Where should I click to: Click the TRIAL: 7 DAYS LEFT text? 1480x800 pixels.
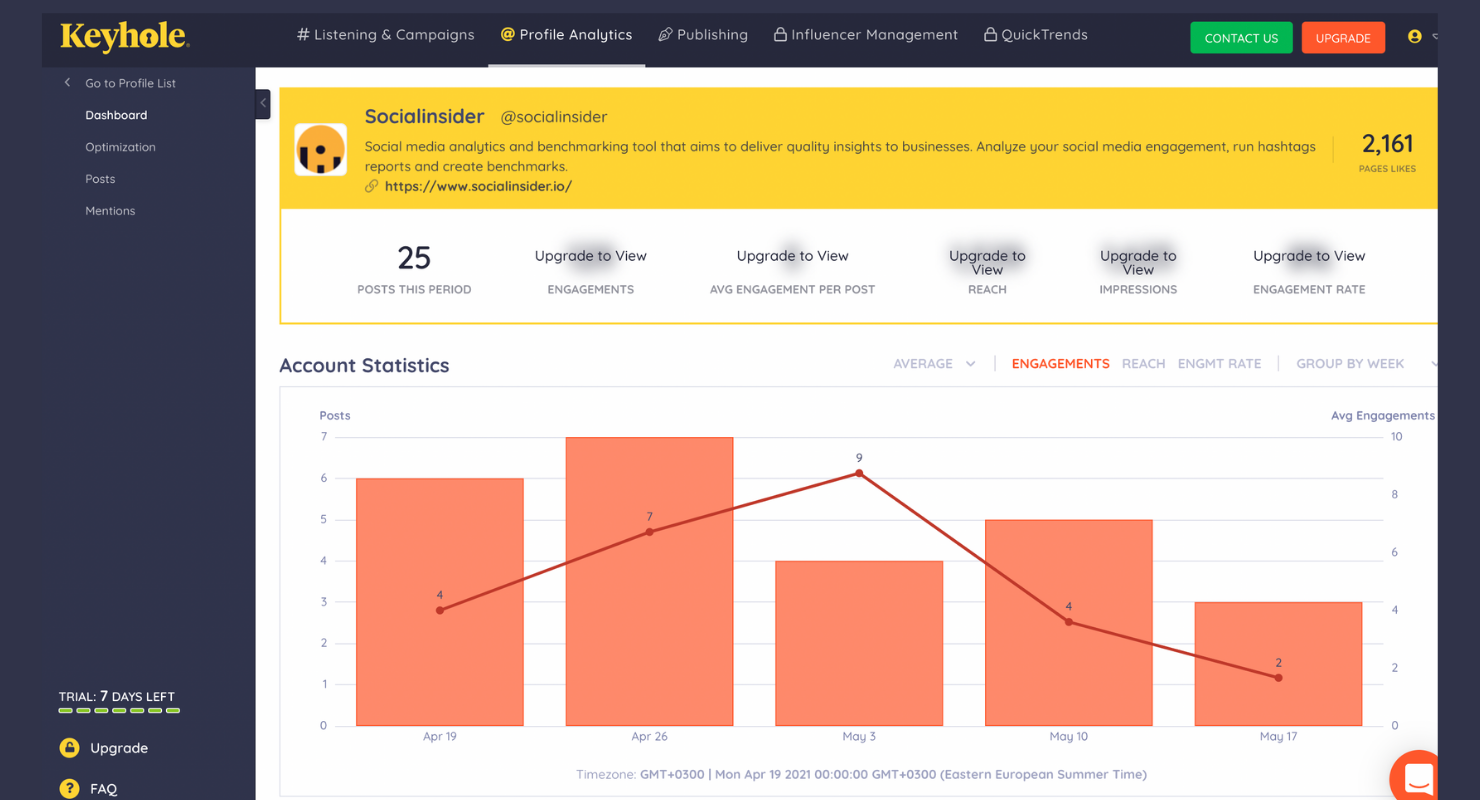[117, 696]
